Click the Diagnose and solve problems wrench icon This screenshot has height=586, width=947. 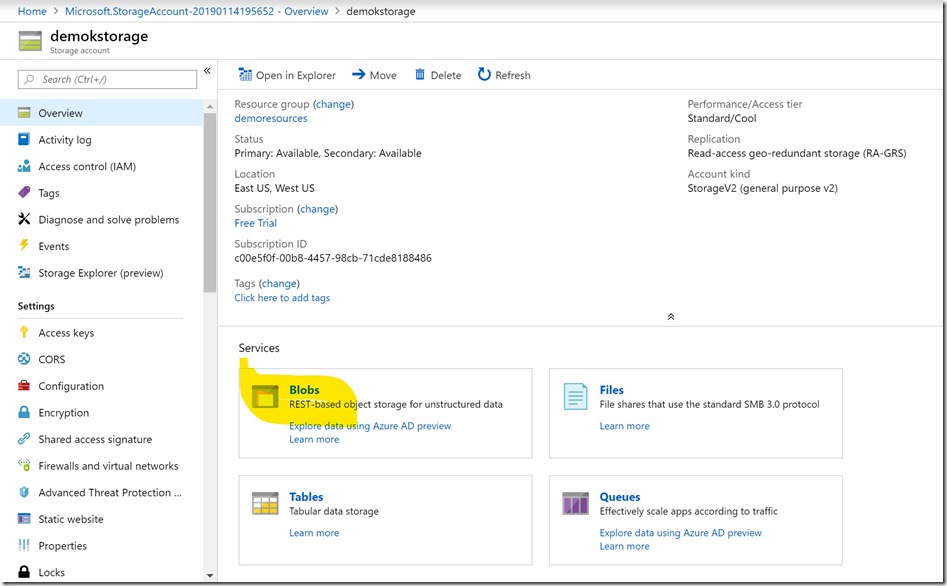[24, 219]
